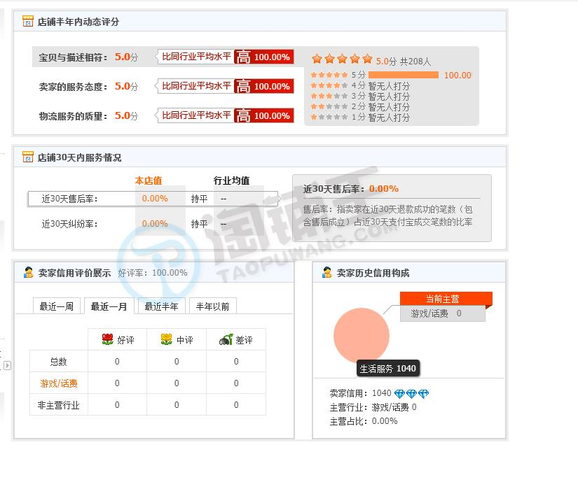Select the 最近一月 tab
The image size is (578, 503).
click(109, 306)
